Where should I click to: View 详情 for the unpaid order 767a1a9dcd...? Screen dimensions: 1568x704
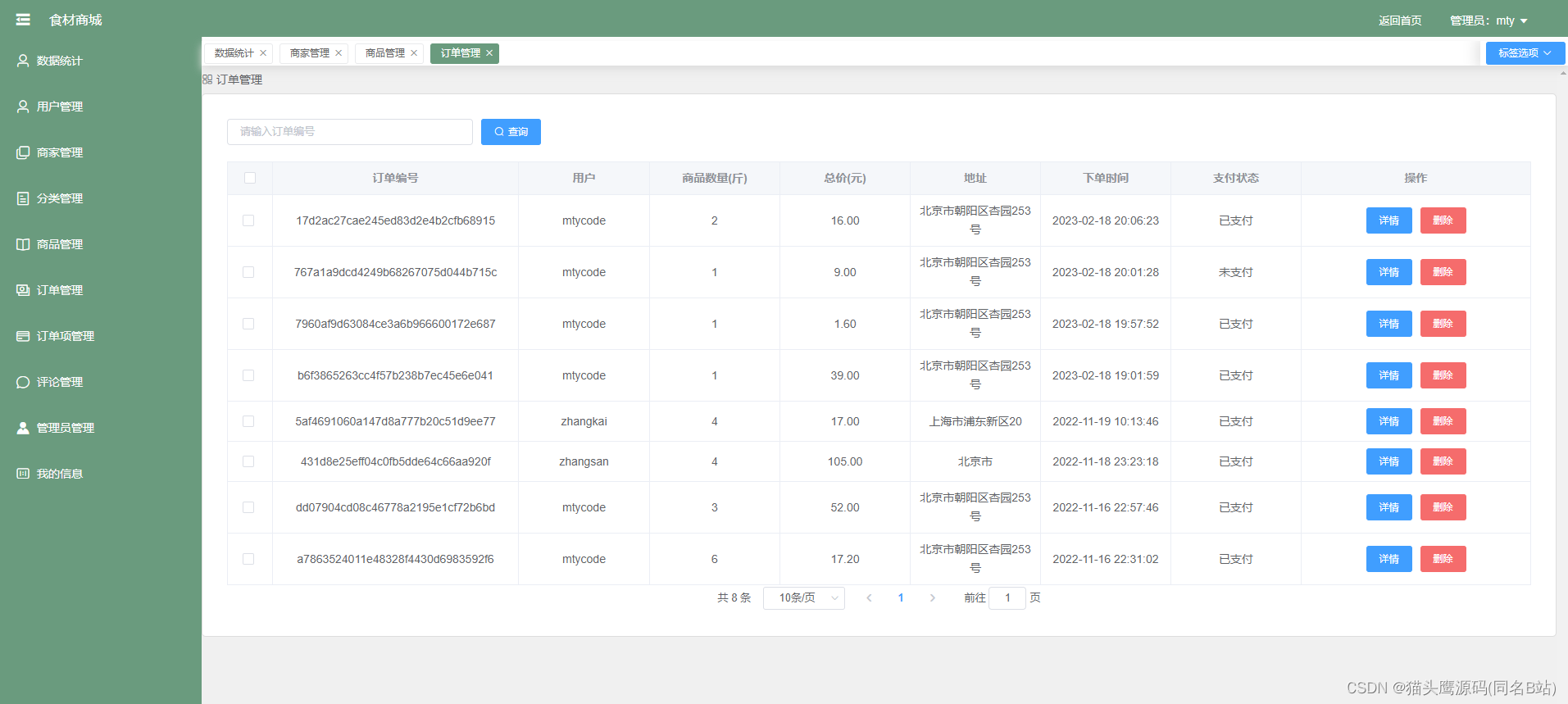[x=1388, y=272]
